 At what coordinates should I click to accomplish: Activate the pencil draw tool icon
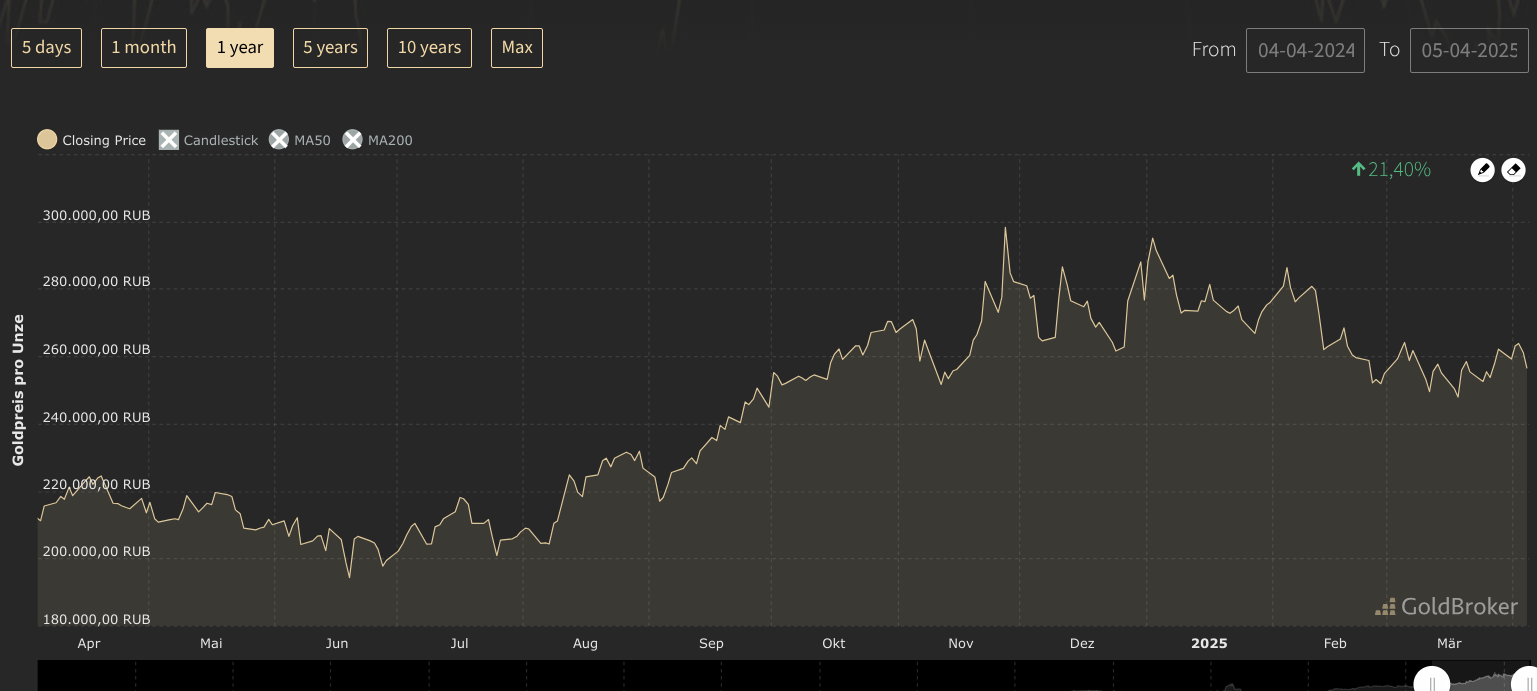click(1482, 170)
